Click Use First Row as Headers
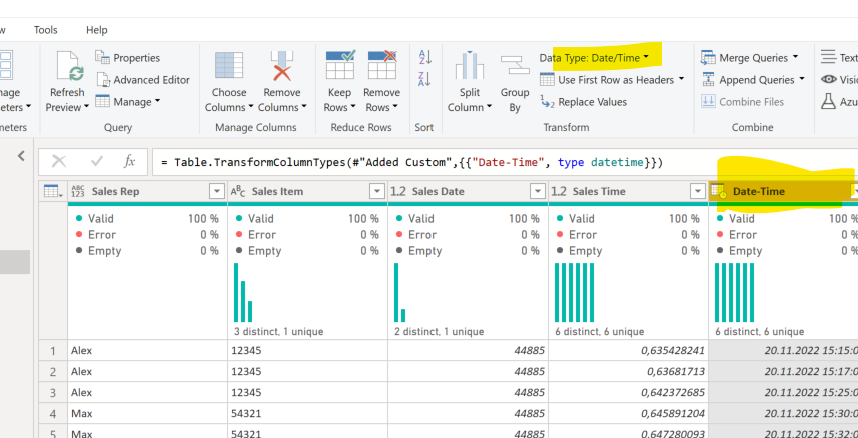Screen dimensions: 858x438 (x=607, y=80)
